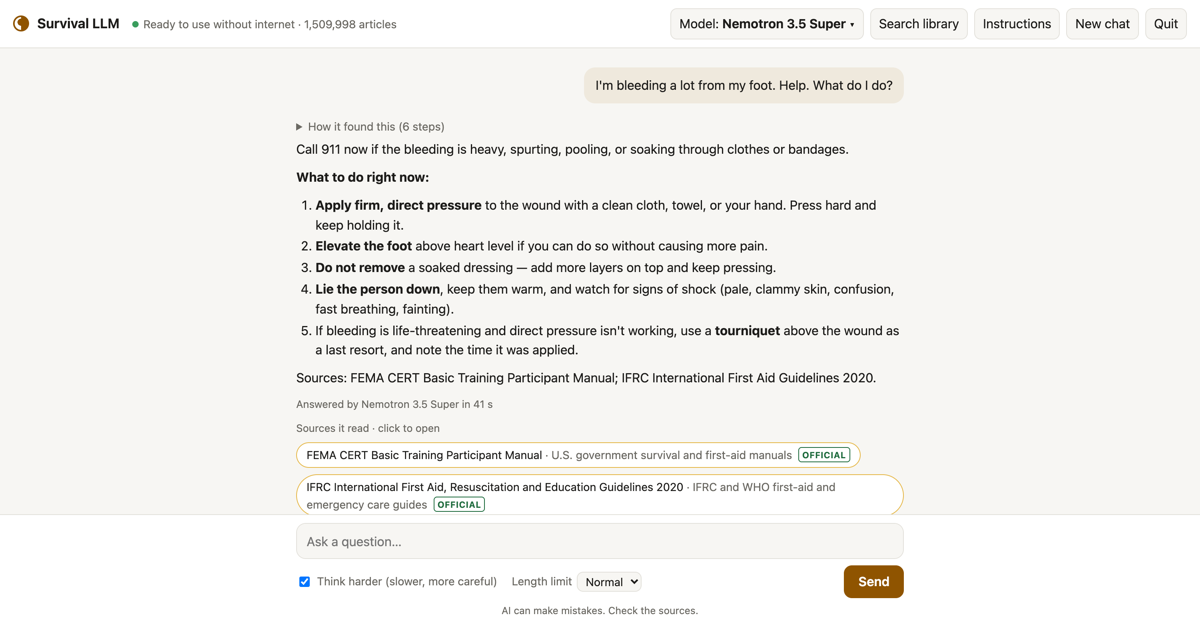1200x628 pixels.
Task: Start a New chat
Action: 1103,24
